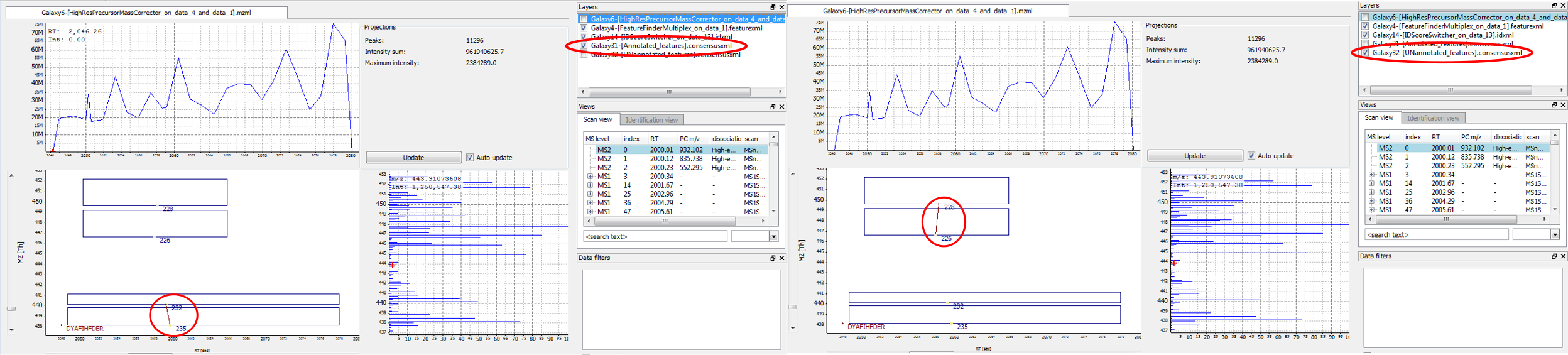Close the Data filters panel in left window
The height and width of the screenshot is (355, 1568).
coord(781,258)
